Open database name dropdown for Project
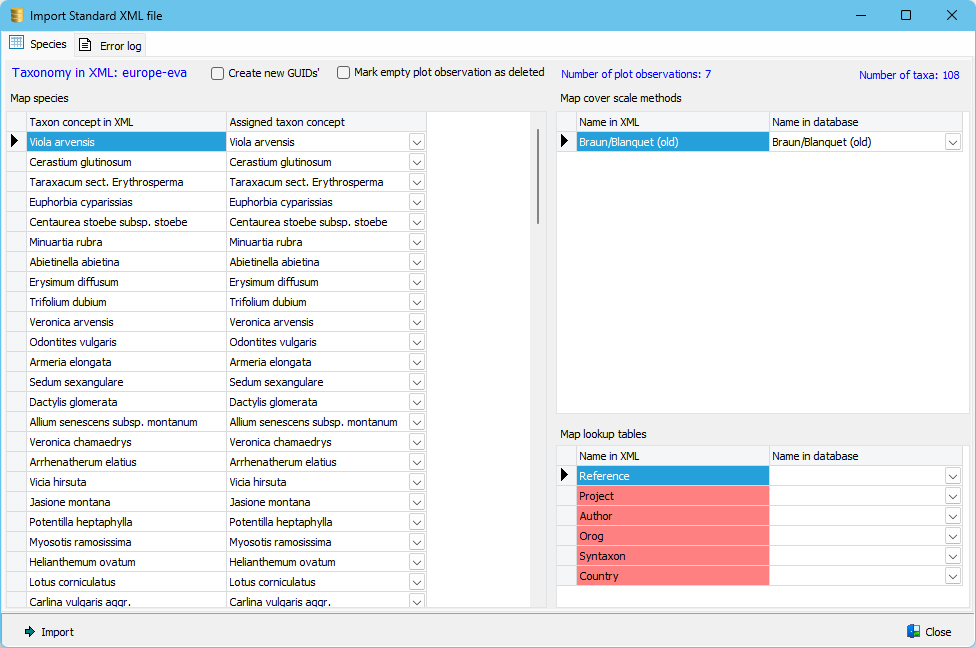Image resolution: width=976 pixels, height=648 pixels. (952, 496)
